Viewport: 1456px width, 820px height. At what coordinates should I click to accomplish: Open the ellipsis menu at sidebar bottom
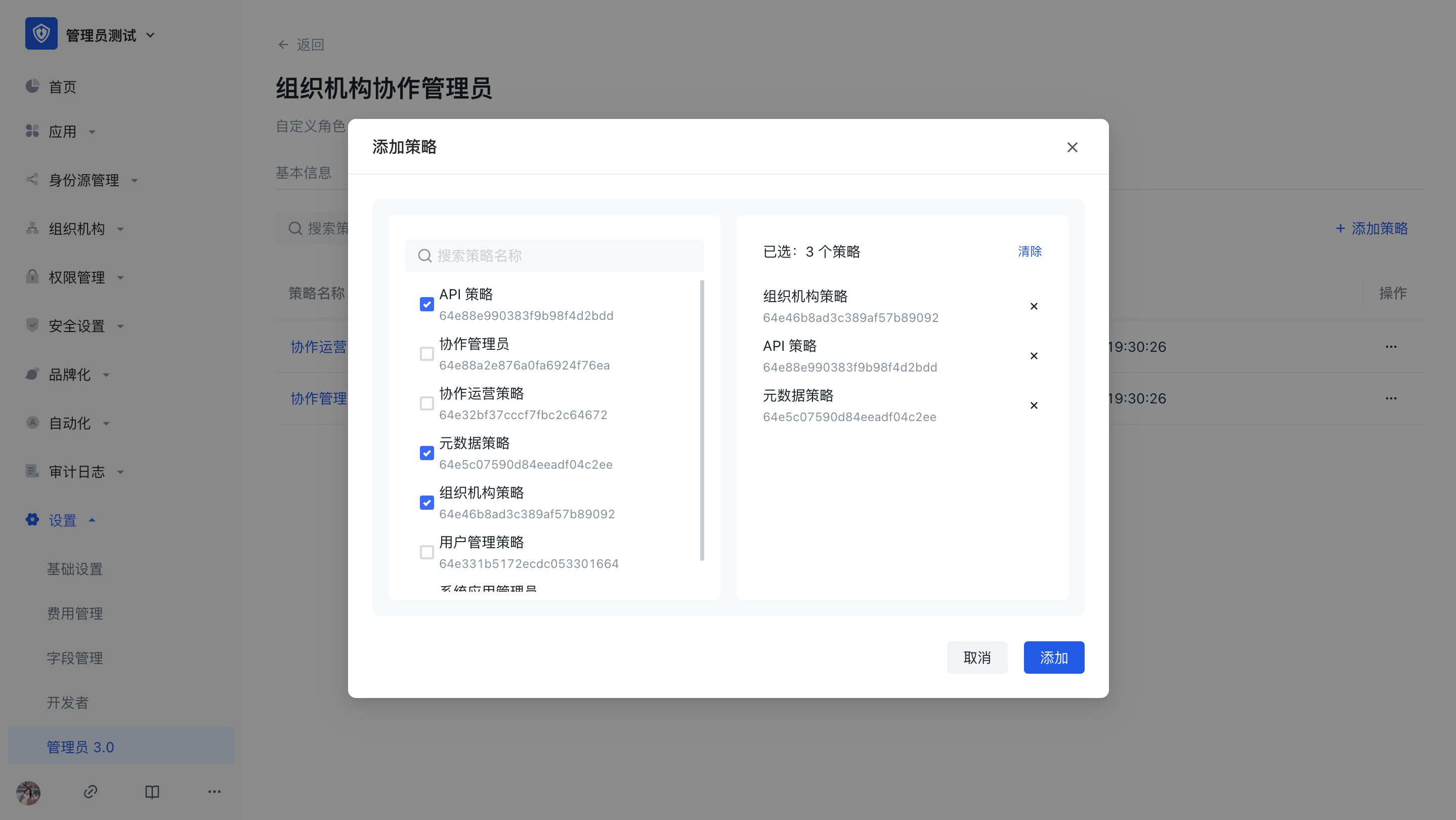(214, 792)
